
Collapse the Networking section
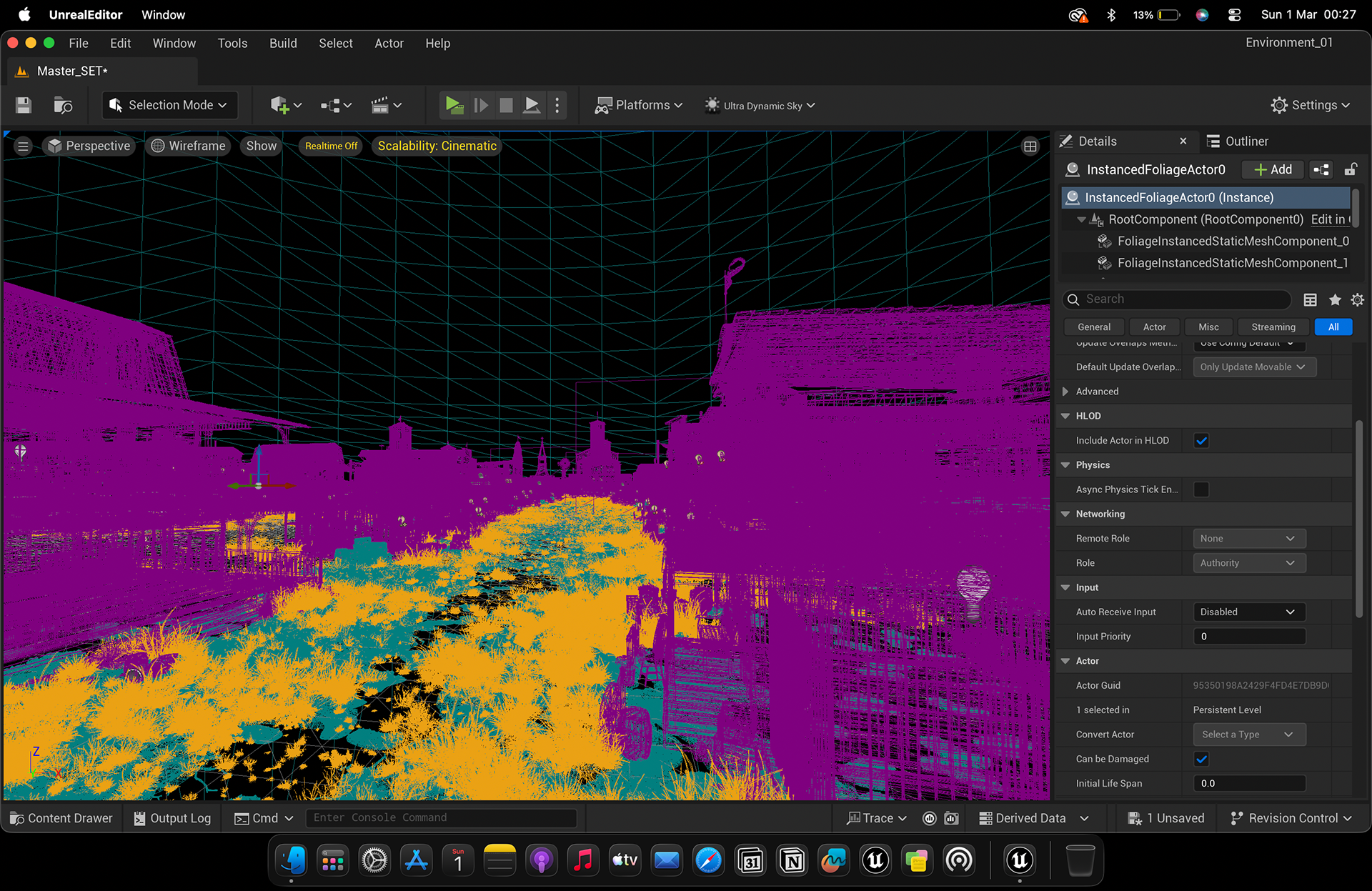[x=1065, y=514]
